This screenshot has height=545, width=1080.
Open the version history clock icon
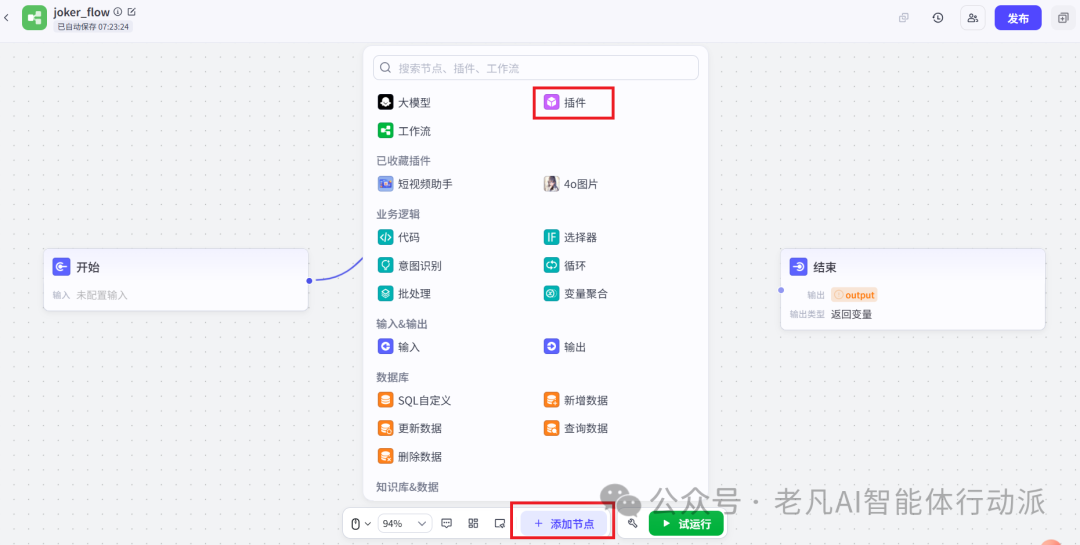(938, 18)
